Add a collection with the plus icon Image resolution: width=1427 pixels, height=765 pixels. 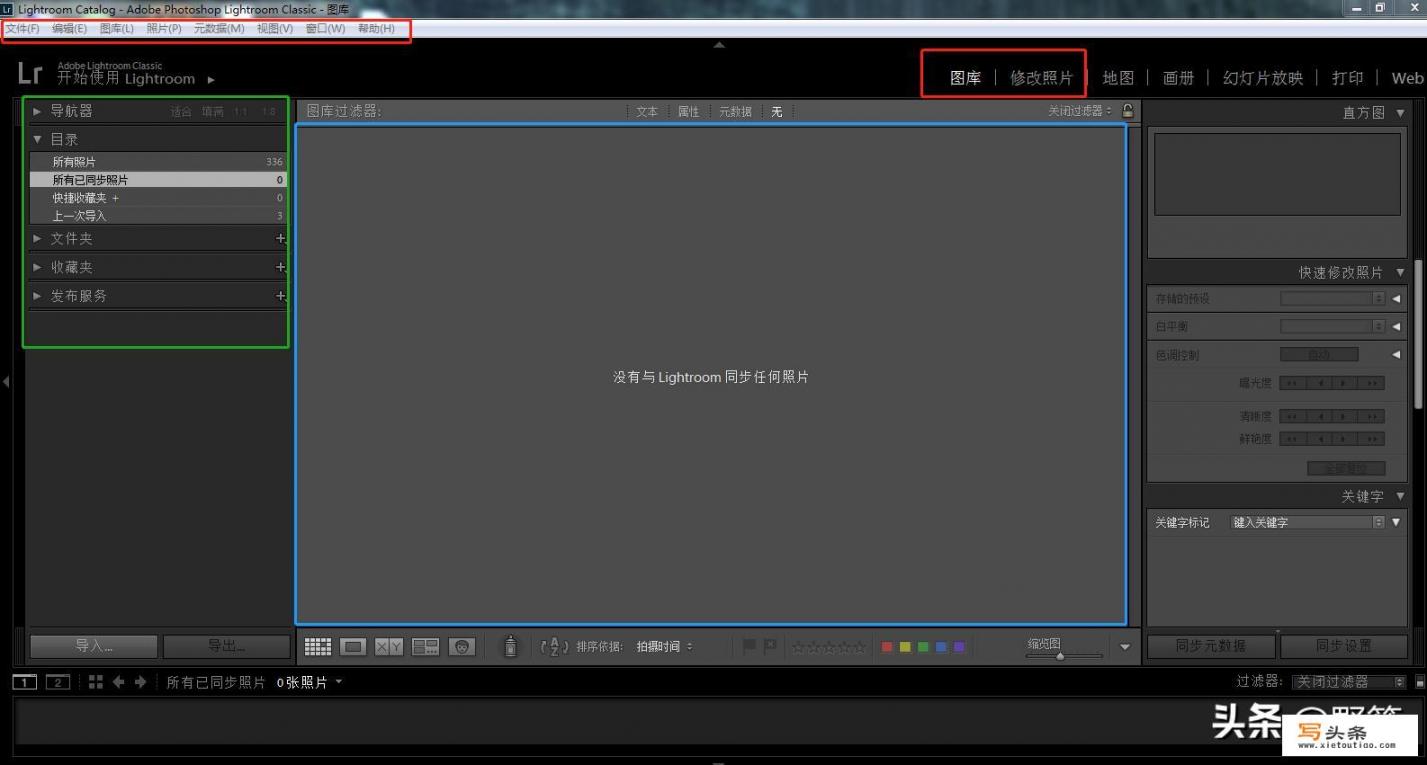(280, 268)
